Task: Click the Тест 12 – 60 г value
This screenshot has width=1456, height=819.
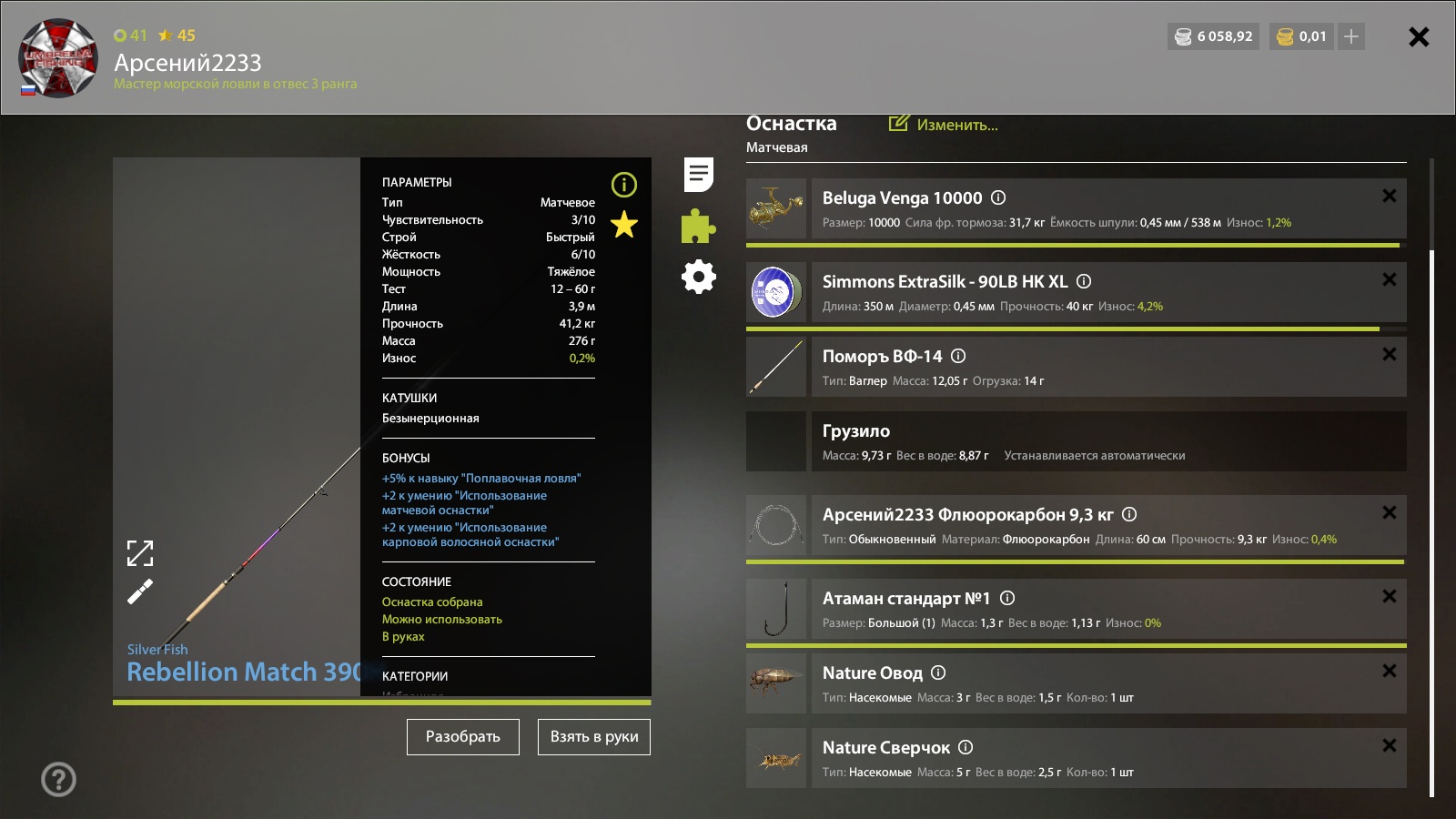Action: [x=572, y=288]
